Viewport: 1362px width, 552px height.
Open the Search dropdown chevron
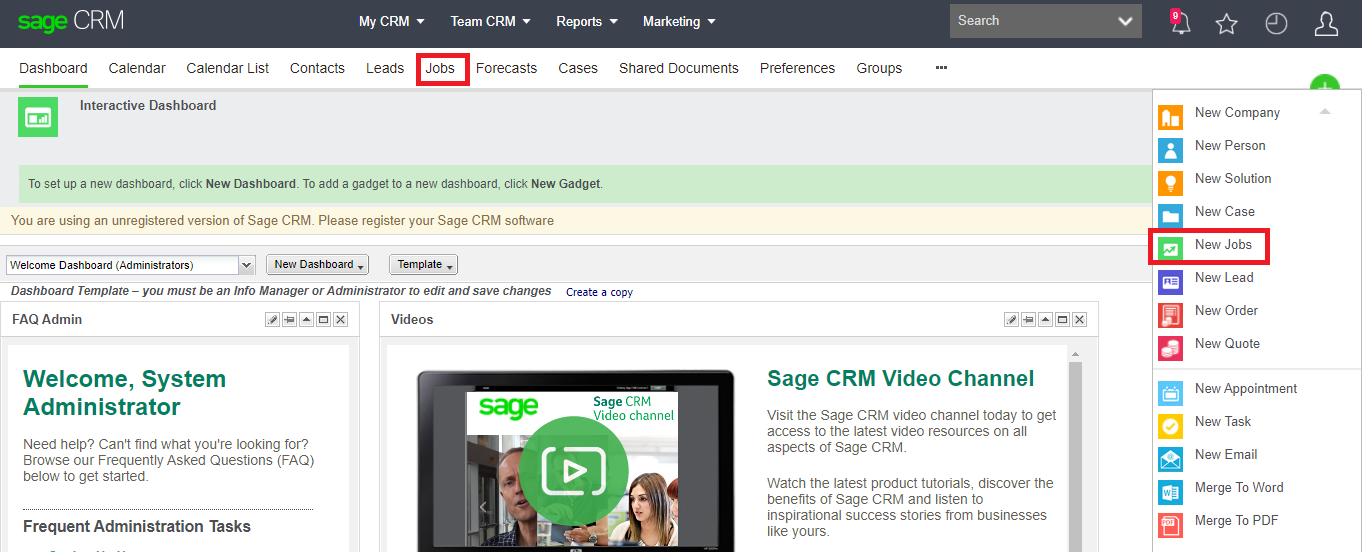tap(1126, 21)
